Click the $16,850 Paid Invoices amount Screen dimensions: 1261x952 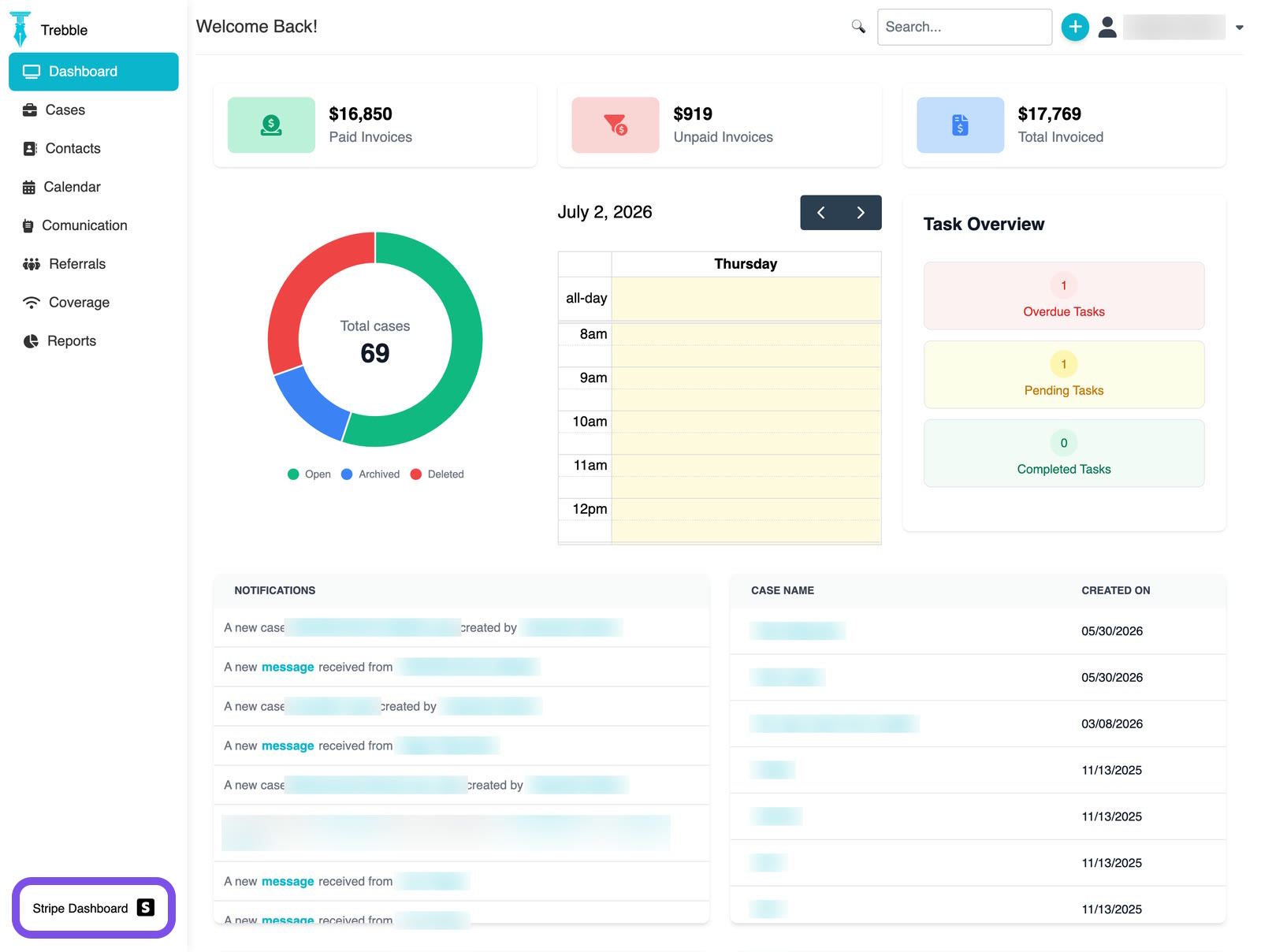(x=360, y=114)
